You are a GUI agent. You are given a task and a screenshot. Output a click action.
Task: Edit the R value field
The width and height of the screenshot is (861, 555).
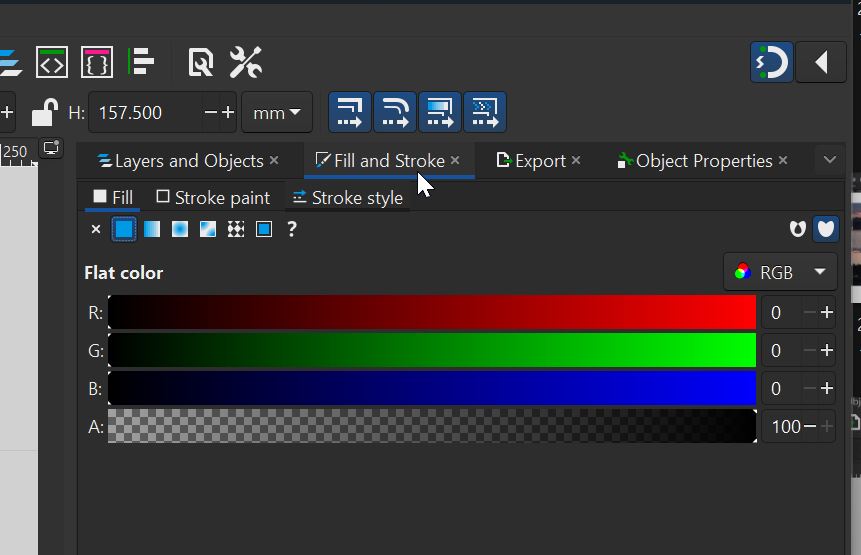tap(780, 312)
